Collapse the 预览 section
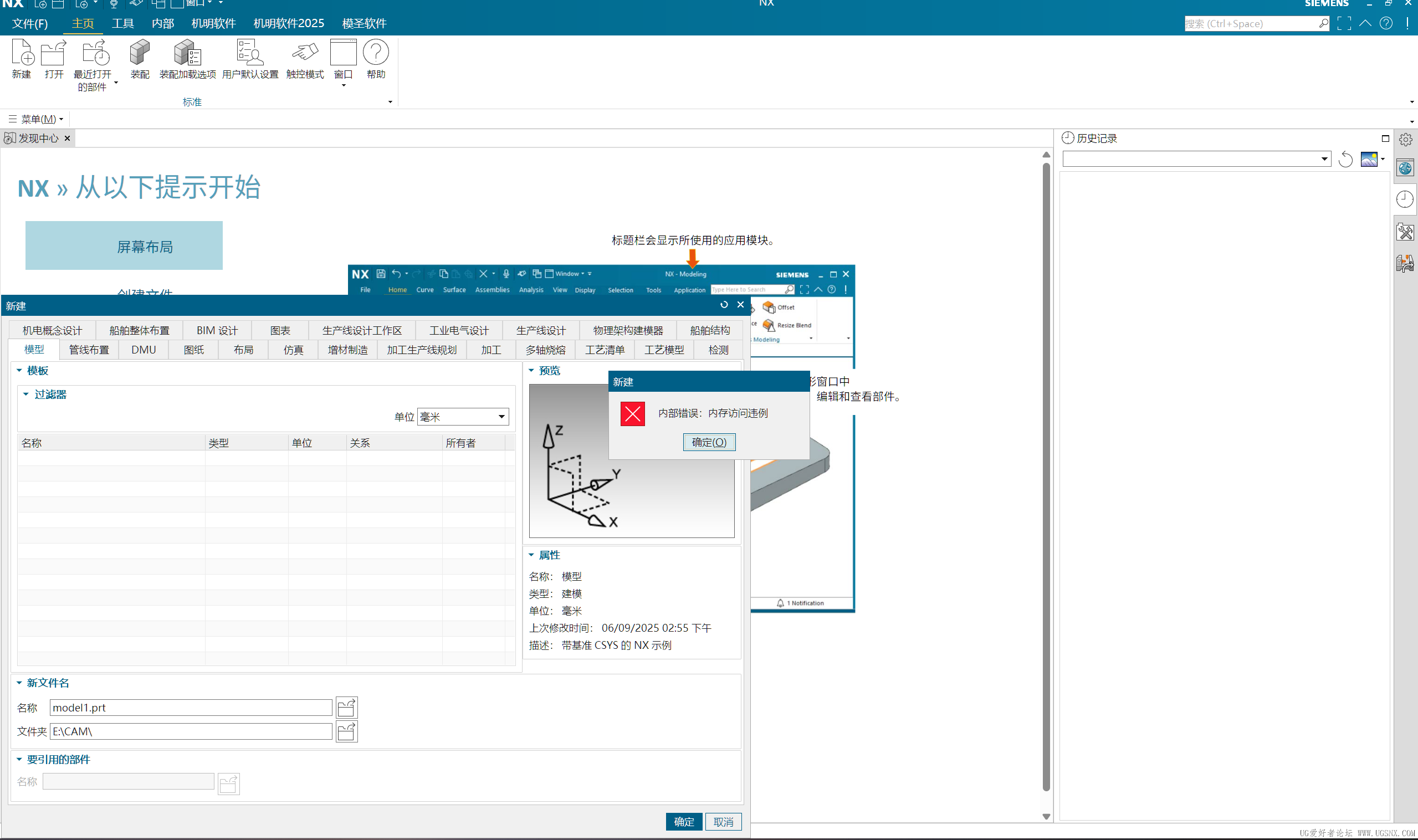Image resolution: width=1418 pixels, height=840 pixels. (531, 370)
